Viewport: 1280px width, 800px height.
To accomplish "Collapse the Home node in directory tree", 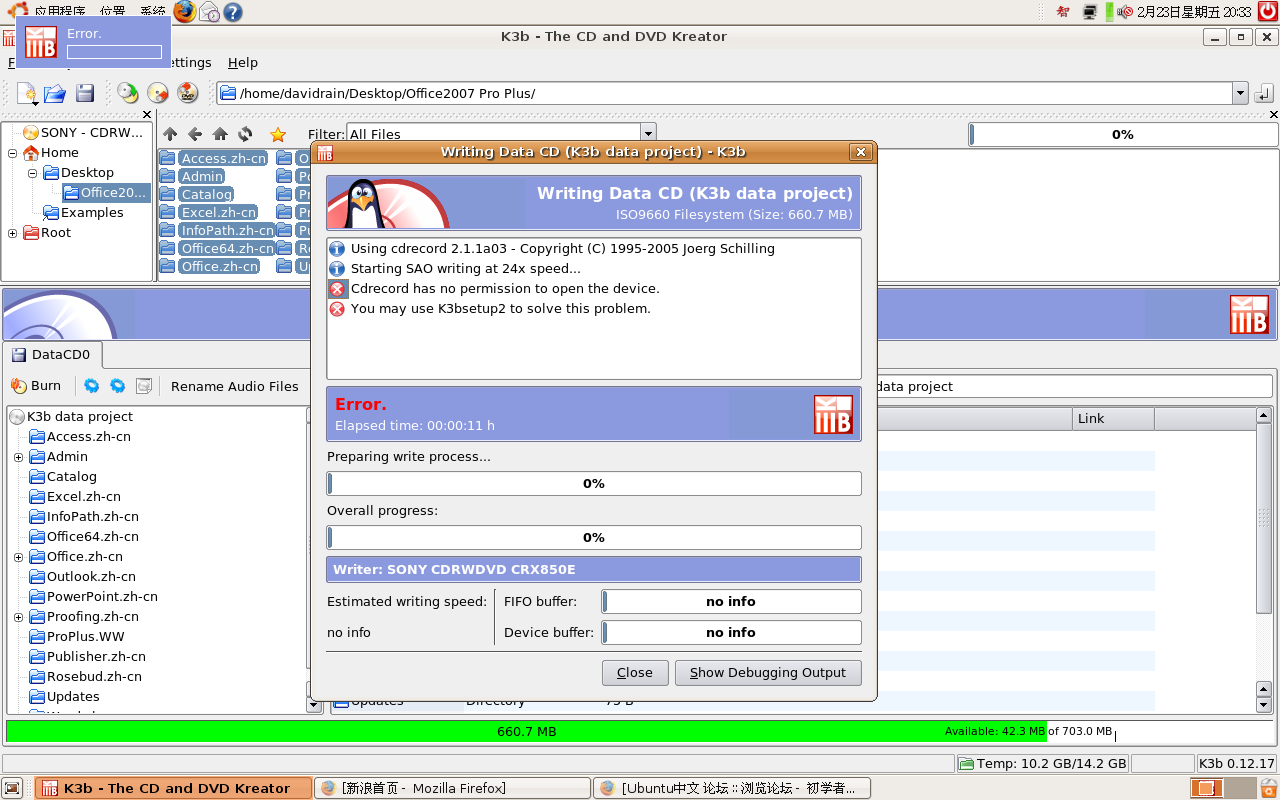I will pyautogui.click(x=13, y=153).
